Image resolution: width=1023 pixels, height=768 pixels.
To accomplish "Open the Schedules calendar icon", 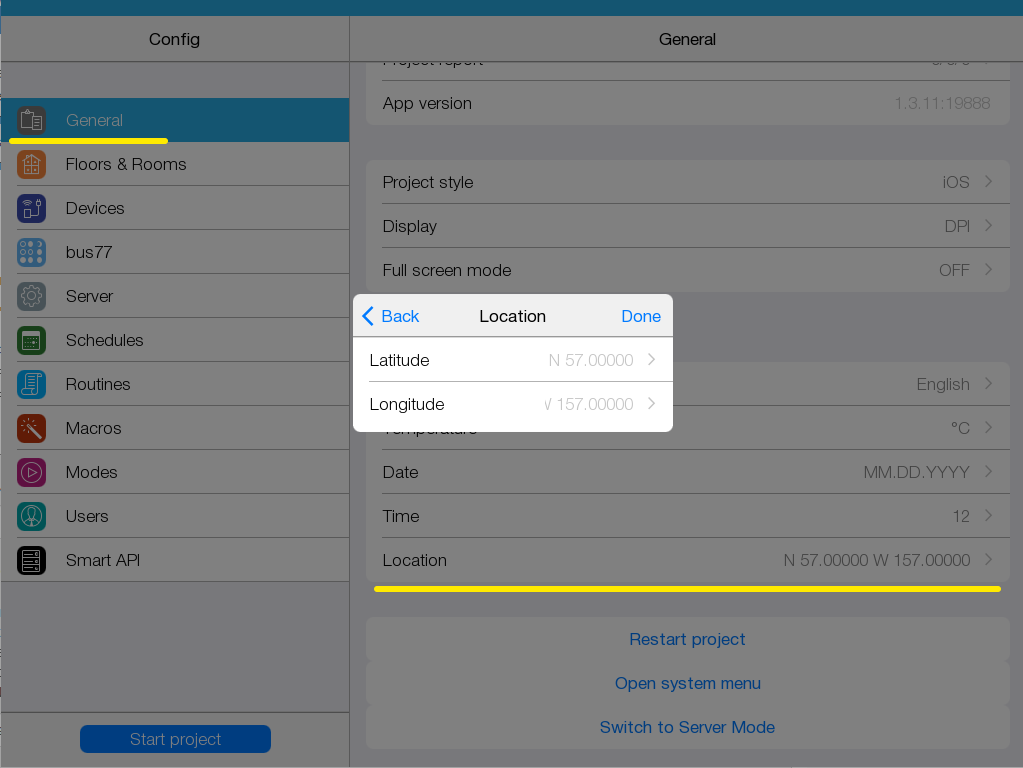I will point(31,340).
